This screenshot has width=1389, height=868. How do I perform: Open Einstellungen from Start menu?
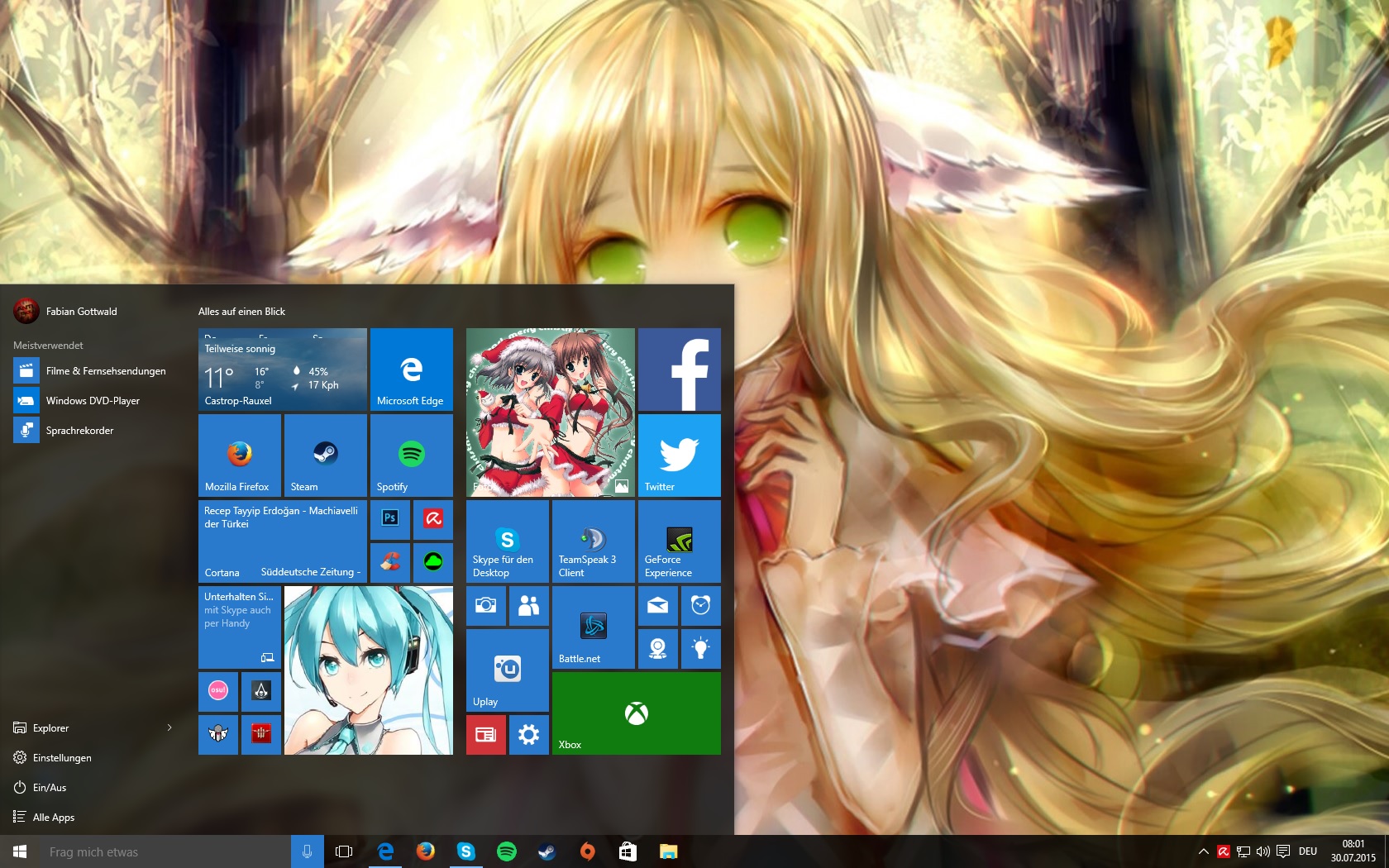[62, 757]
